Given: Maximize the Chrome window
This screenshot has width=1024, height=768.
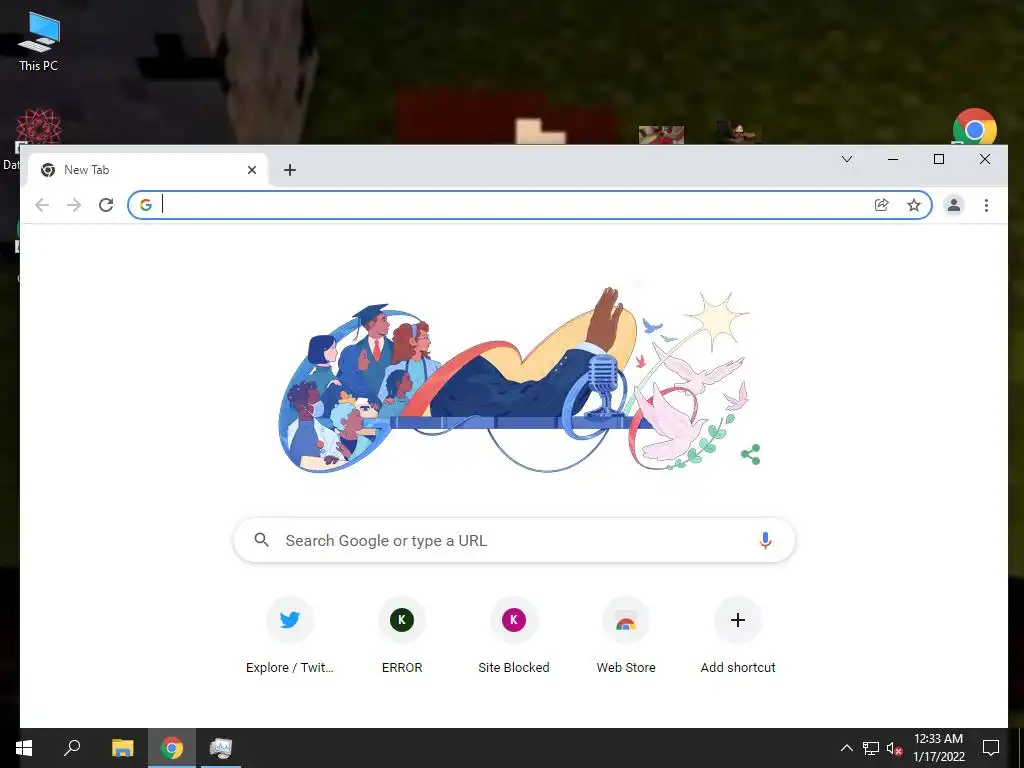Looking at the screenshot, I should pos(938,159).
